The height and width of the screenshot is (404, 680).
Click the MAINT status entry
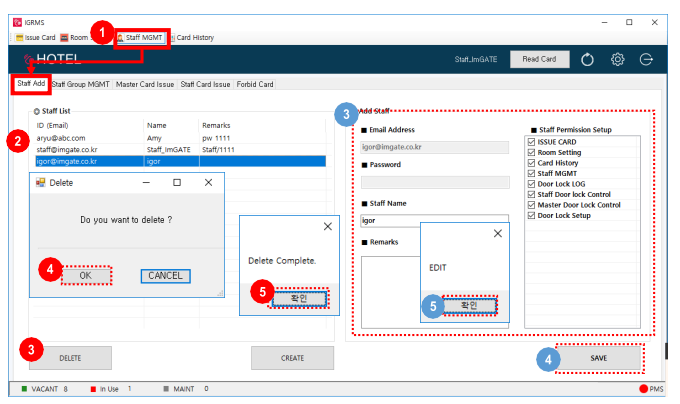coord(186,389)
